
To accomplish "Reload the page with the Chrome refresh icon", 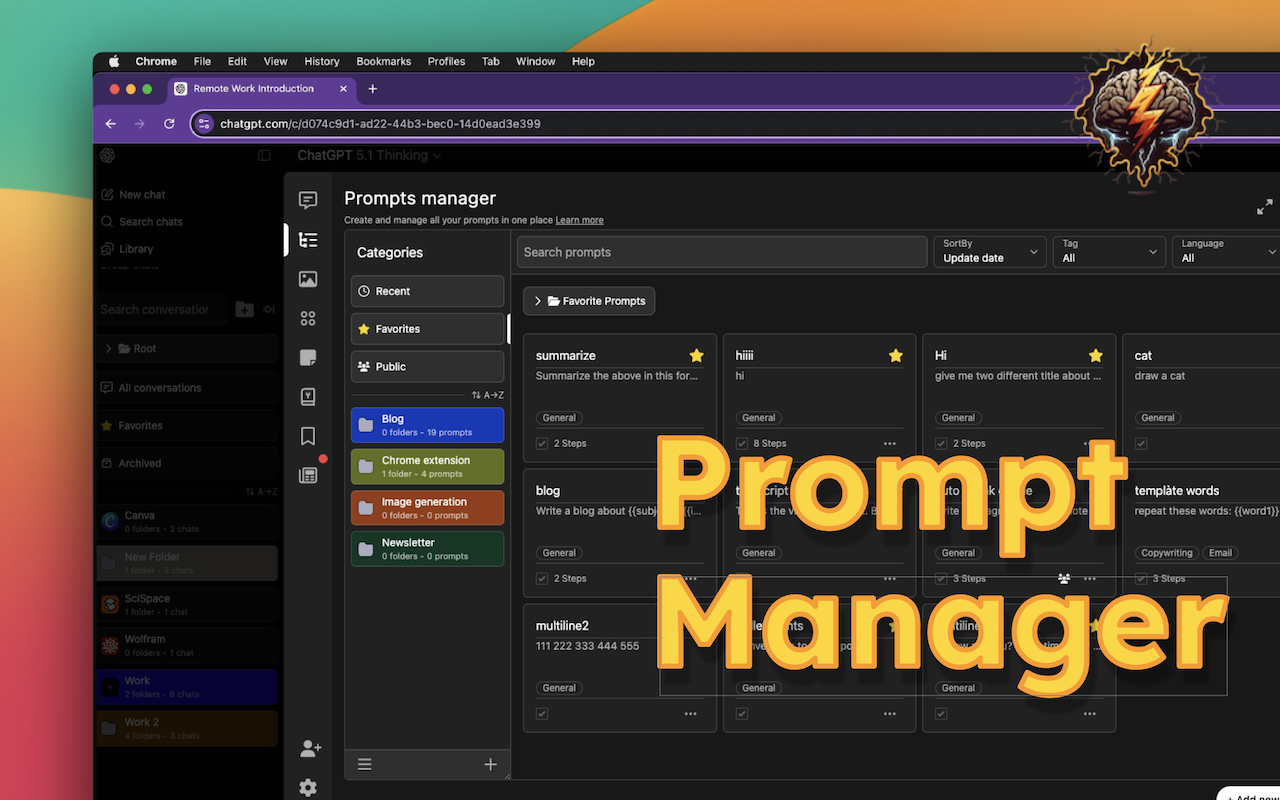I will tap(169, 124).
